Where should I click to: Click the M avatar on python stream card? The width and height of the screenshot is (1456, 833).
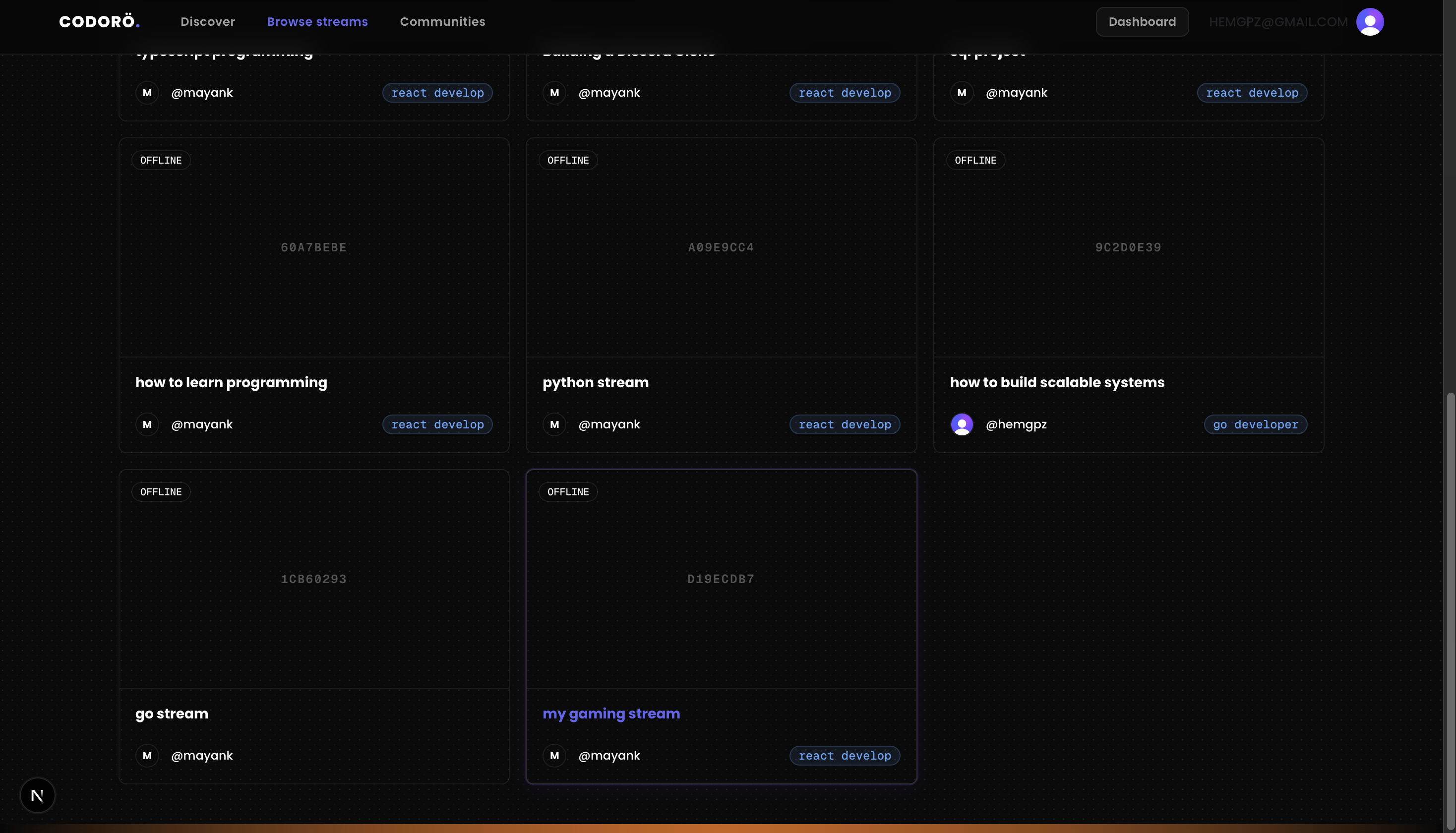554,424
